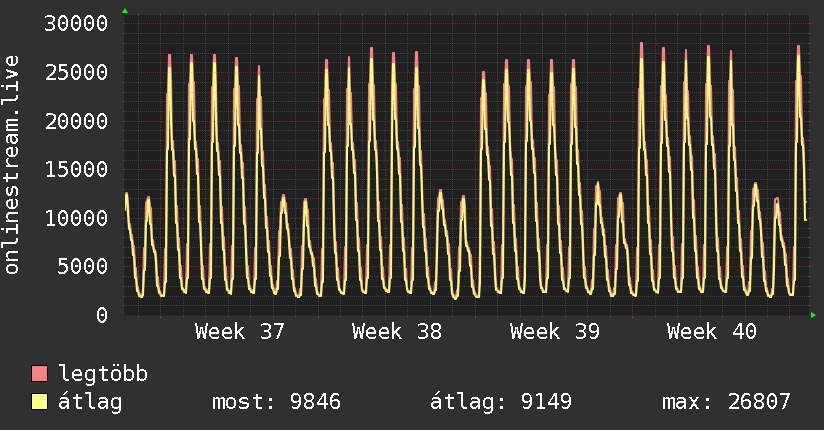Click the 25000 y-axis label
Screen dimensions: 824x430
(76, 73)
